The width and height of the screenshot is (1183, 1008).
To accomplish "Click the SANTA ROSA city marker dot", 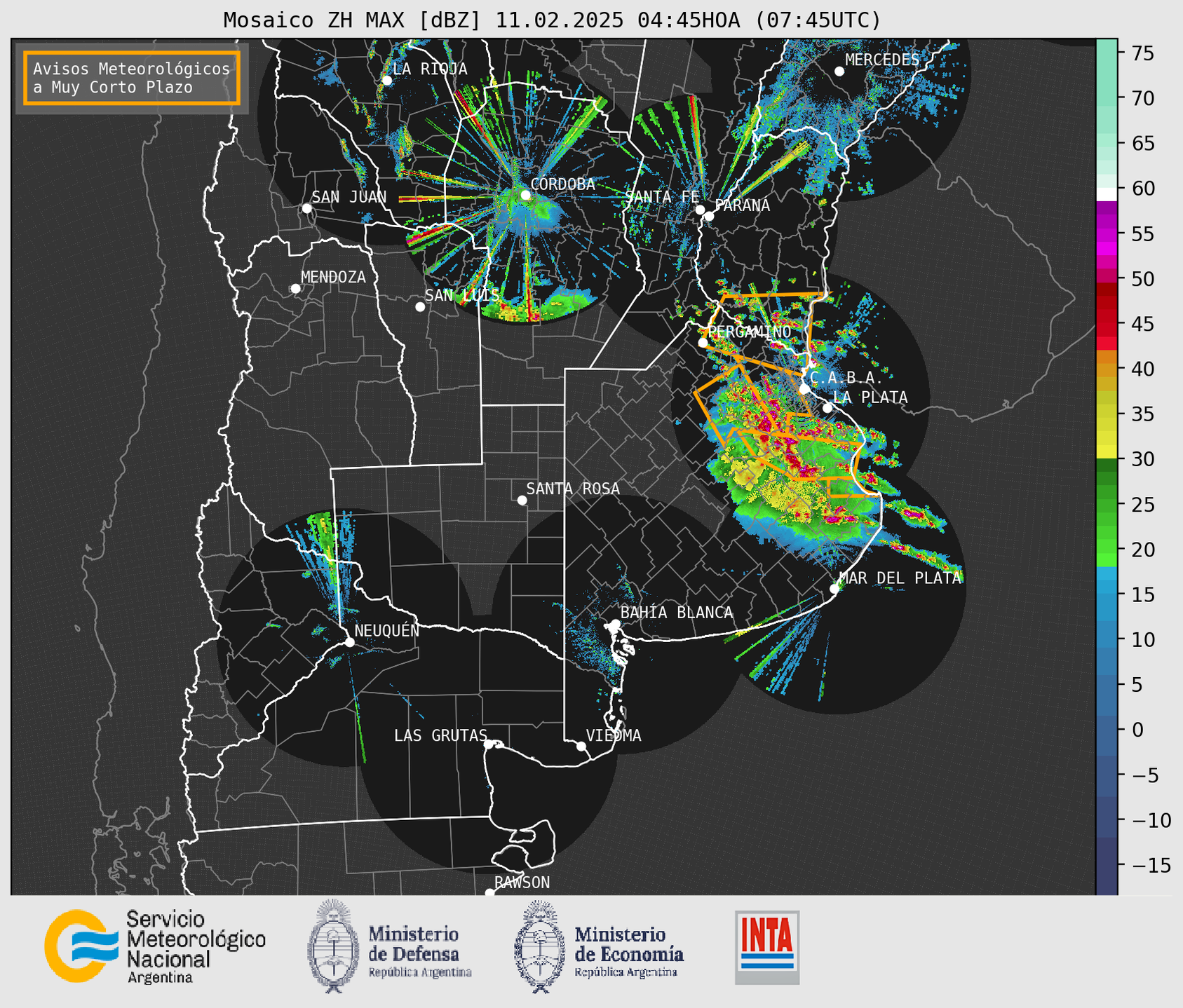I will [x=522, y=500].
